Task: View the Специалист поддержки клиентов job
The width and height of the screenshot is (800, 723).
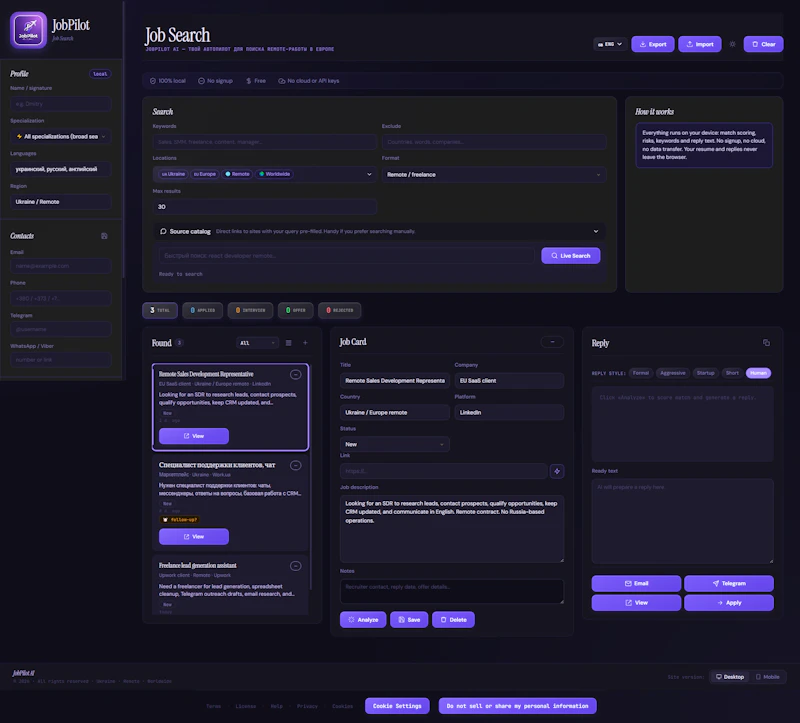Action: tap(194, 536)
